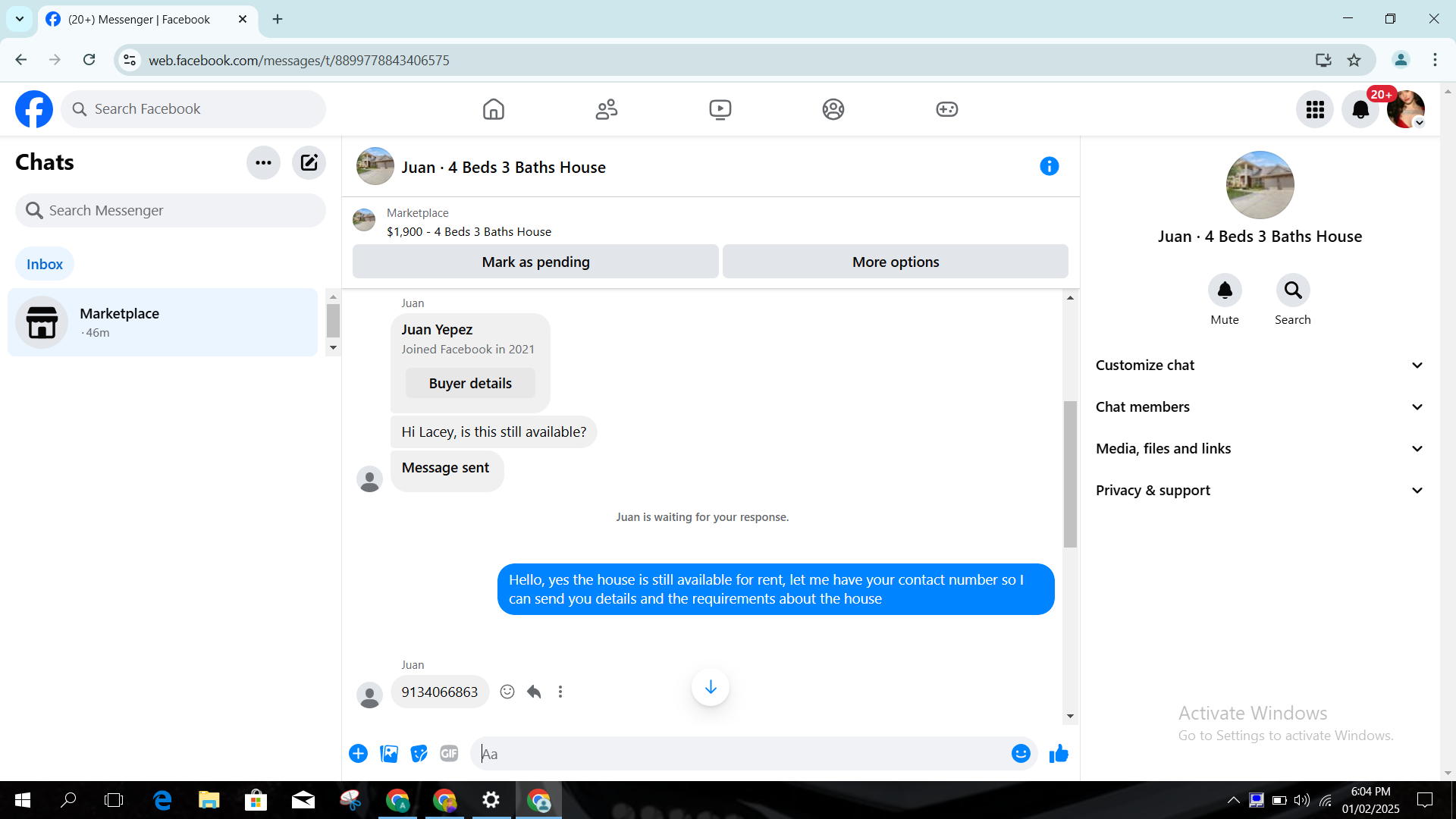The height and width of the screenshot is (819, 1456).
Task: Click the thumbs up like button
Action: (1059, 754)
